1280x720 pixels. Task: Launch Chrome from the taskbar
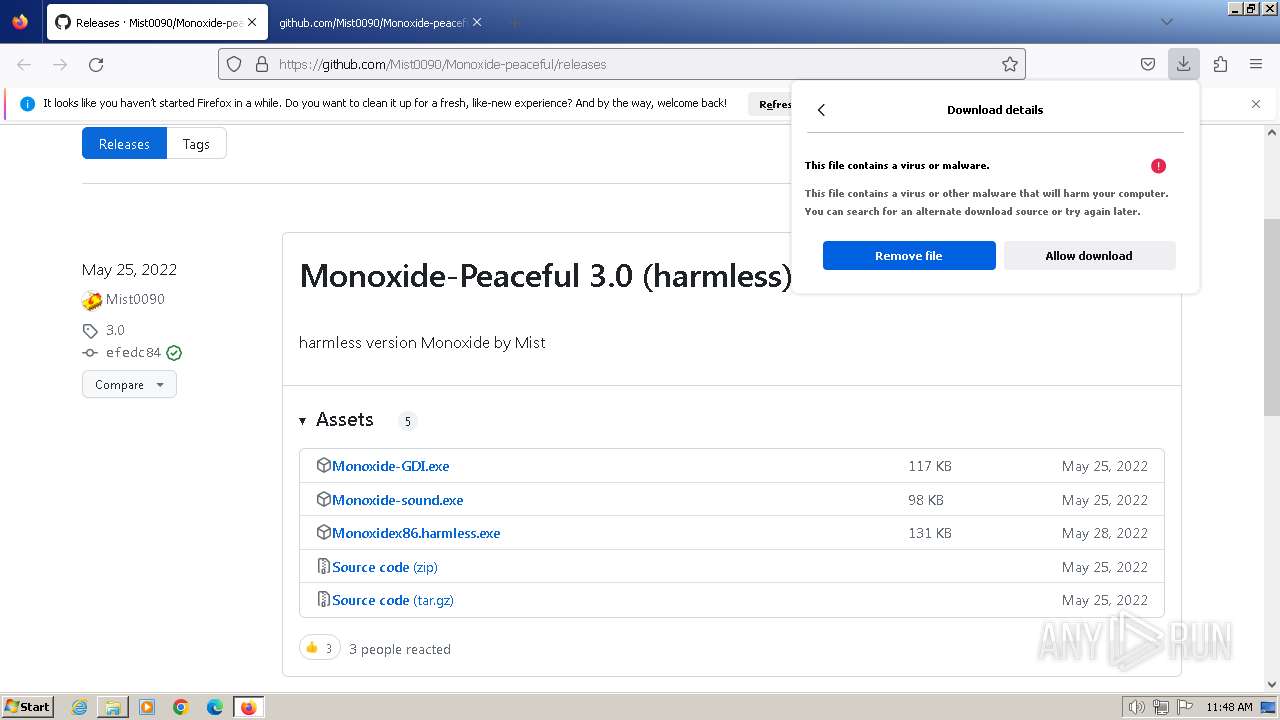coord(181,707)
